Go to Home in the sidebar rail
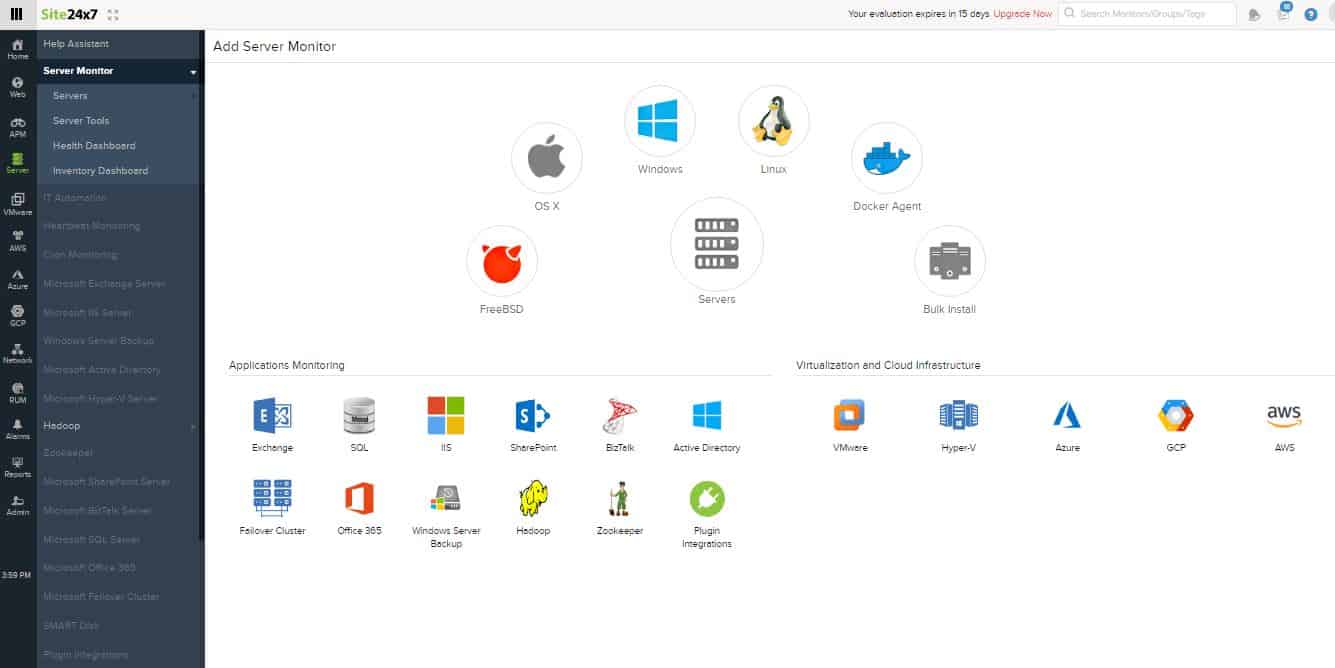Viewport: 1335px width, 668px height. point(17,50)
